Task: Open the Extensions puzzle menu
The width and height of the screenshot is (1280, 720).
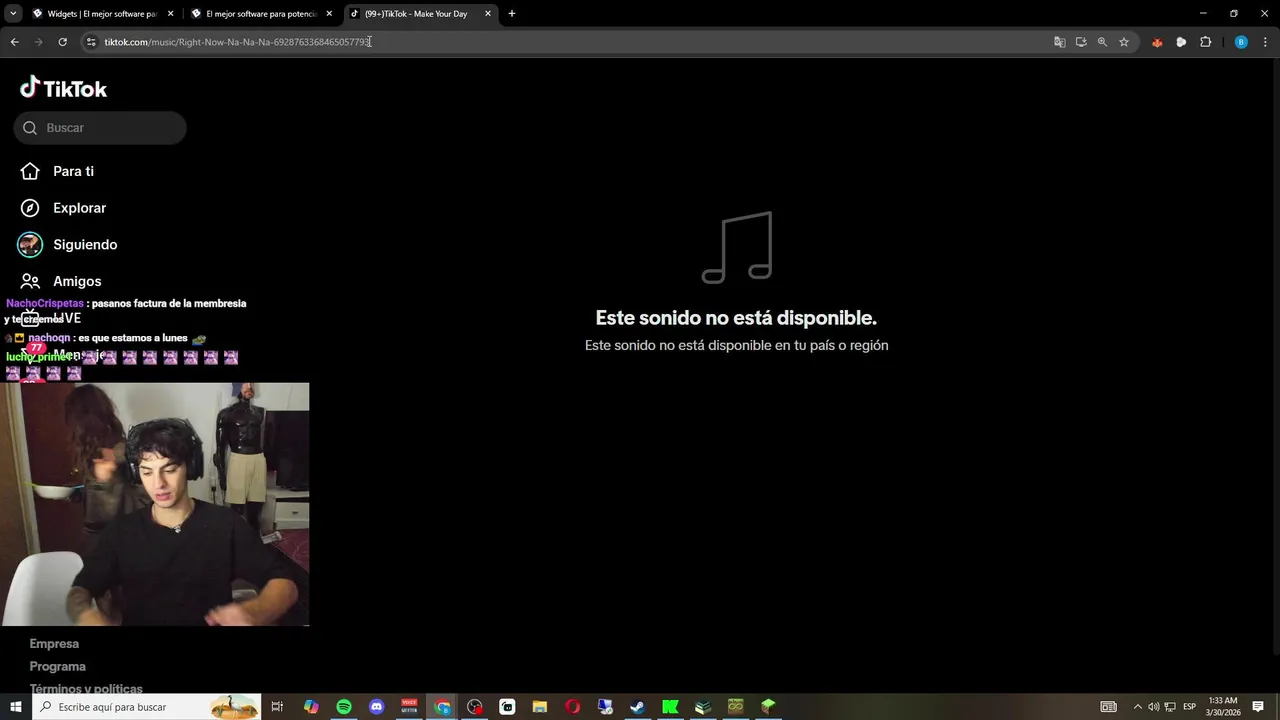Action: point(1205,42)
